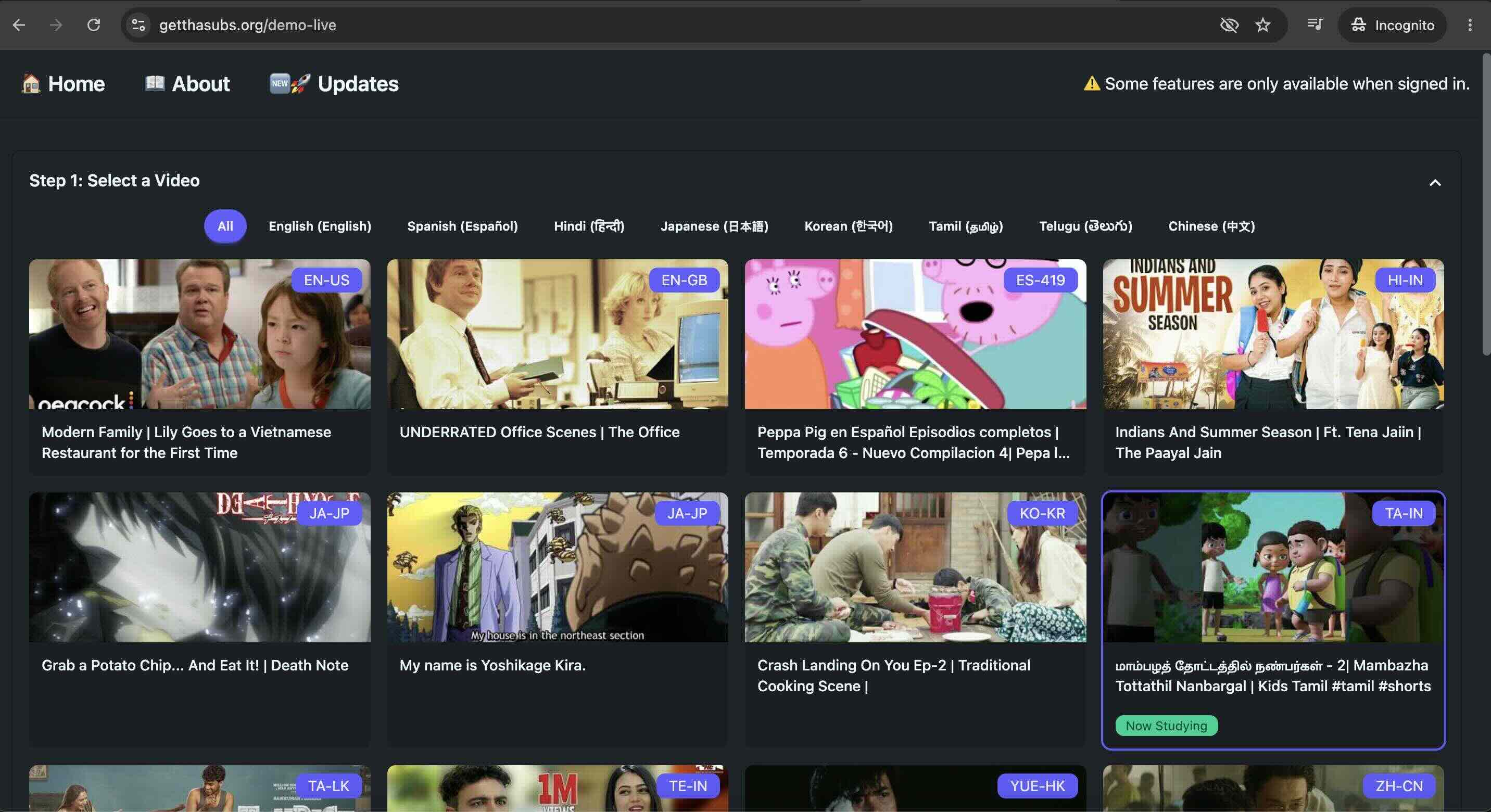Click the EN-GB language badge

point(684,280)
